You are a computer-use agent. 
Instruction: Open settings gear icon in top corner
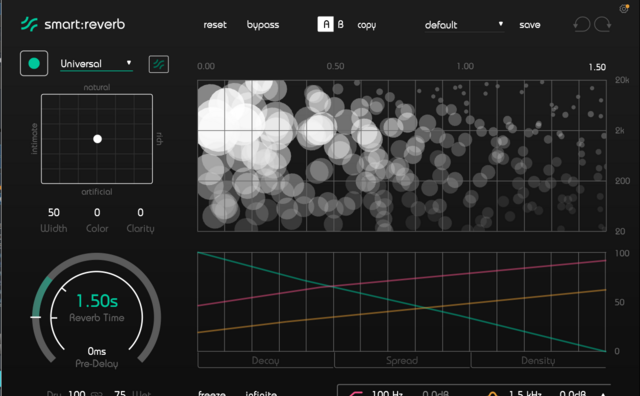tap(624, 9)
